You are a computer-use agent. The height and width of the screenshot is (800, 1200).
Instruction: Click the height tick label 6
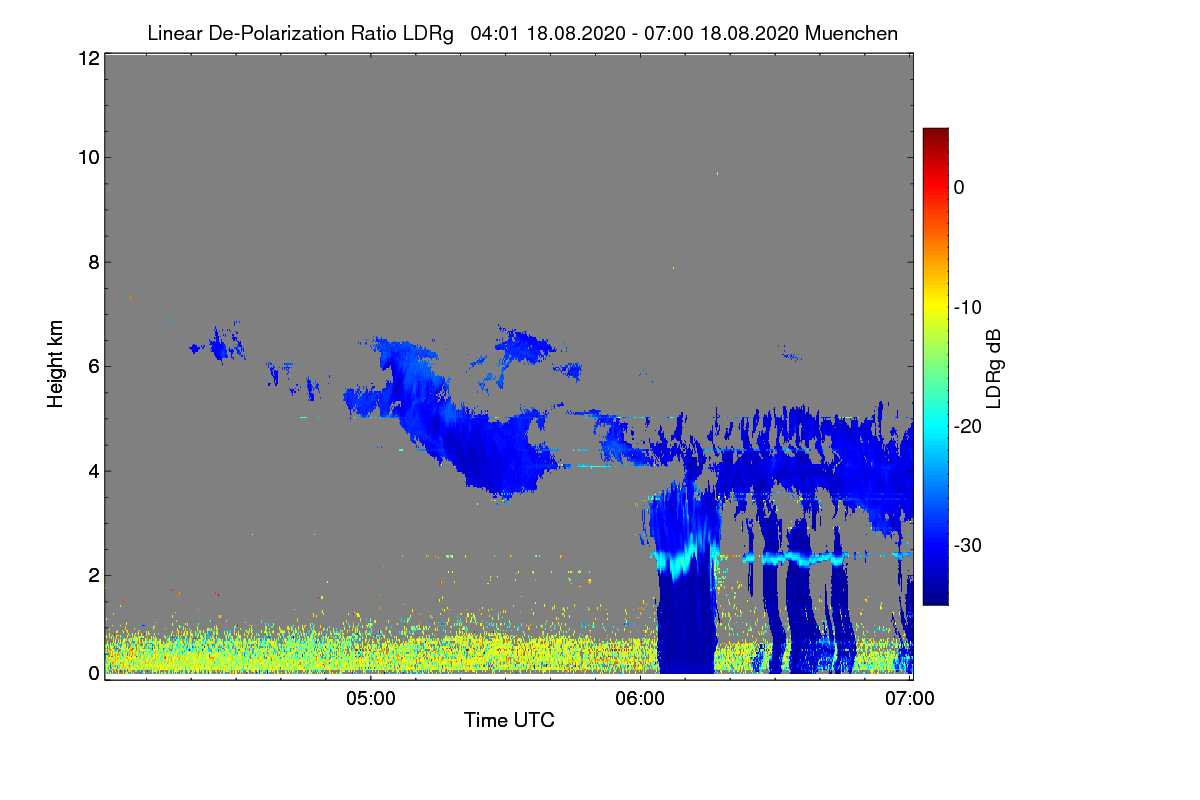click(x=92, y=366)
